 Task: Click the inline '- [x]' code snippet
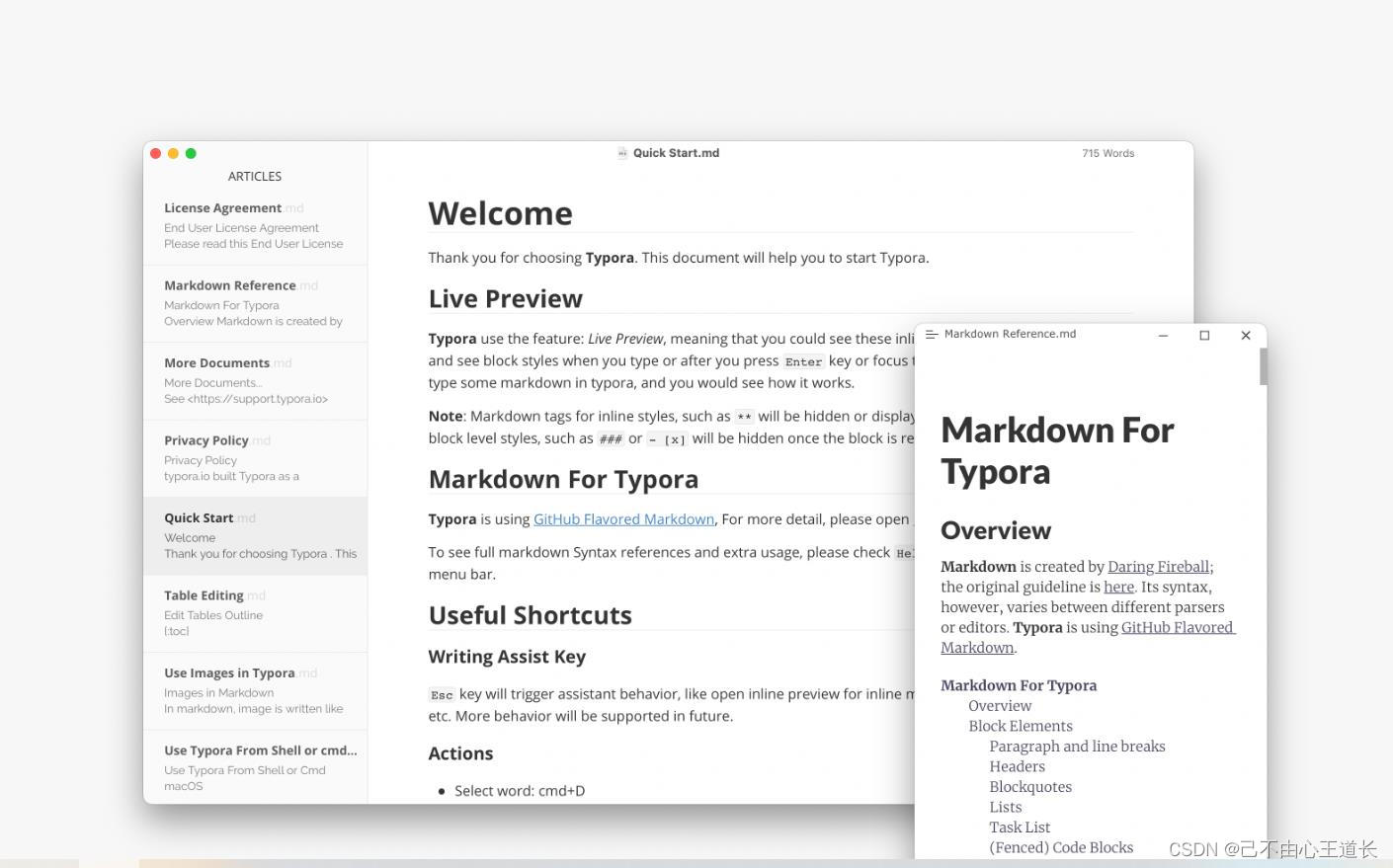click(667, 439)
